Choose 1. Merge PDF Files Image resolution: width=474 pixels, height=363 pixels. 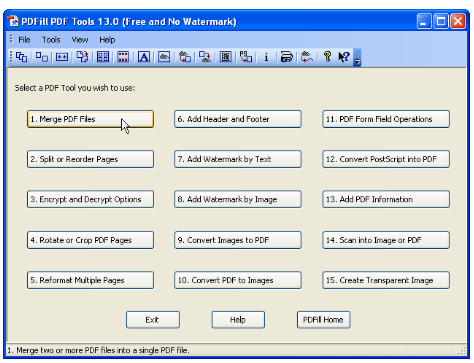90,119
